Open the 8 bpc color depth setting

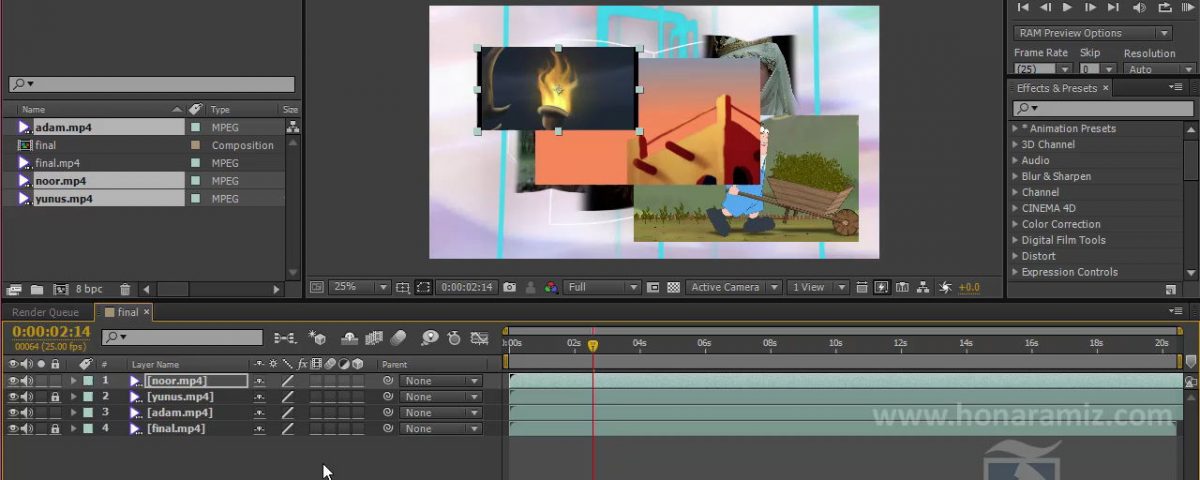[89, 289]
